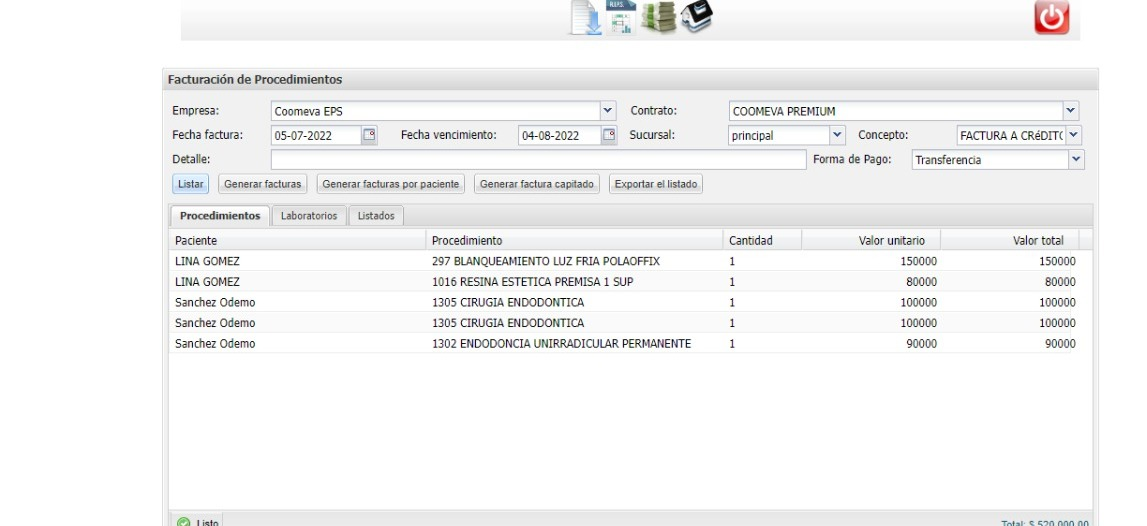Click the Fecha vencimiento date input
Image resolution: width=1147 pixels, height=526 pixels.
[x=560, y=135]
